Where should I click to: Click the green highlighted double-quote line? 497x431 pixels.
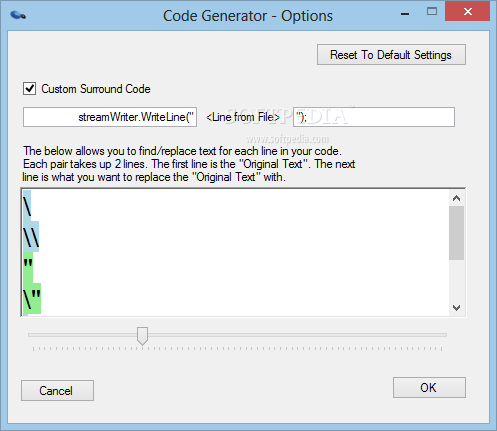28,267
